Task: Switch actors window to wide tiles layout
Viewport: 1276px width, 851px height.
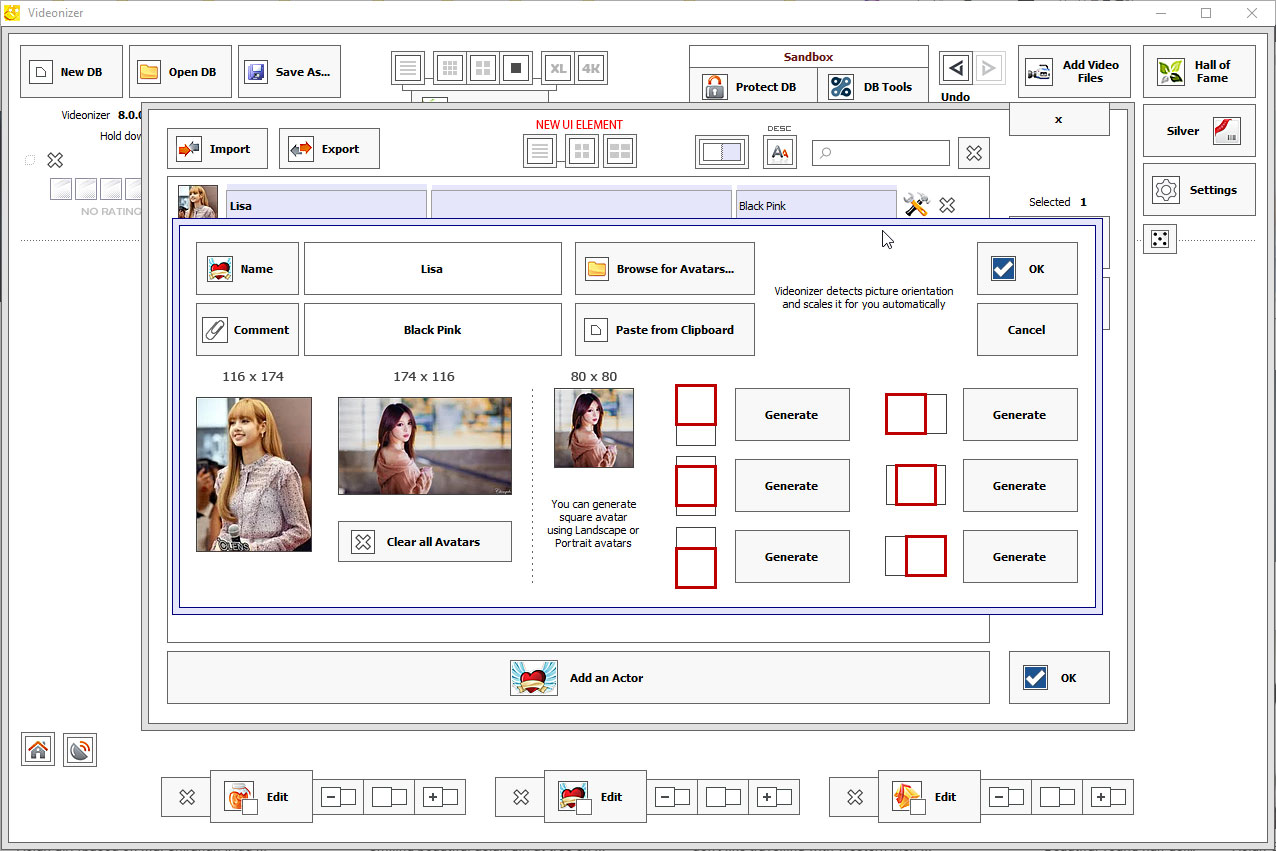Action: pos(620,151)
